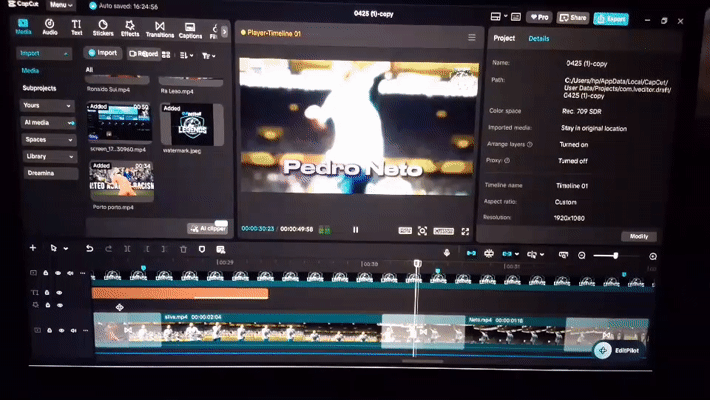The image size is (710, 400).
Task: Mute the main video track
Action: (73, 331)
